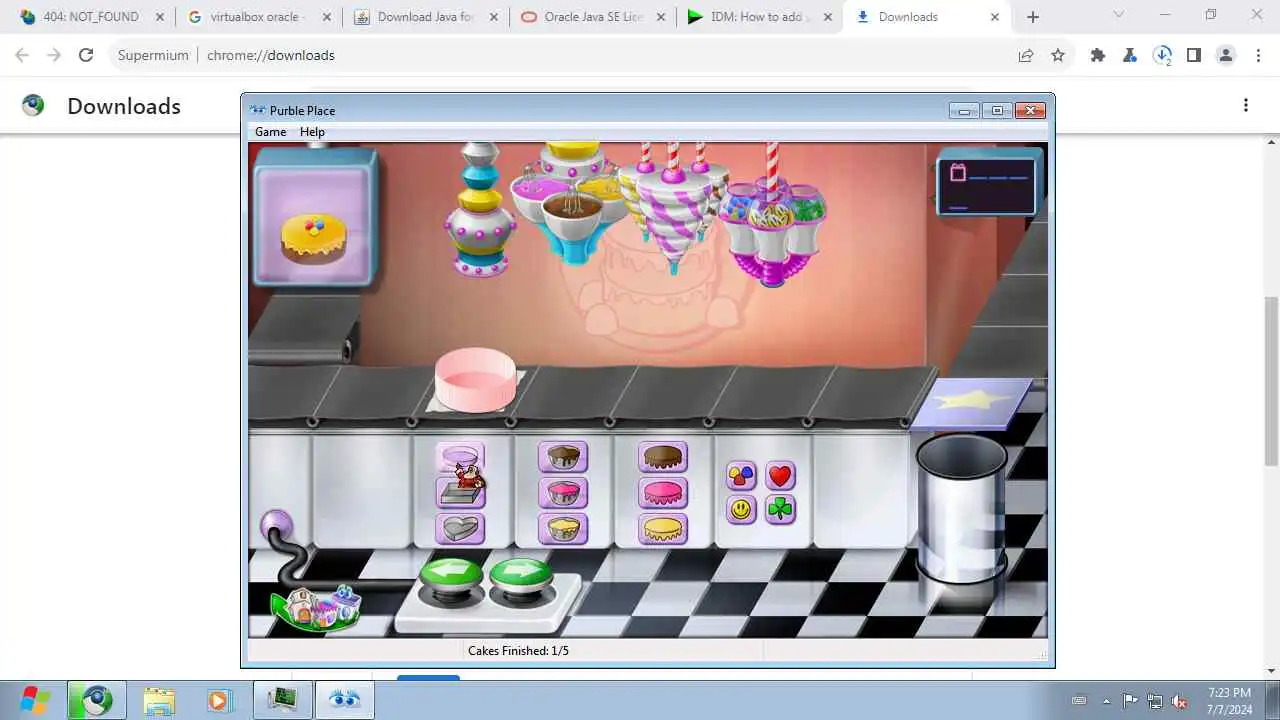This screenshot has height=720, width=1280.
Task: Add the green clover decoration
Action: click(x=781, y=509)
